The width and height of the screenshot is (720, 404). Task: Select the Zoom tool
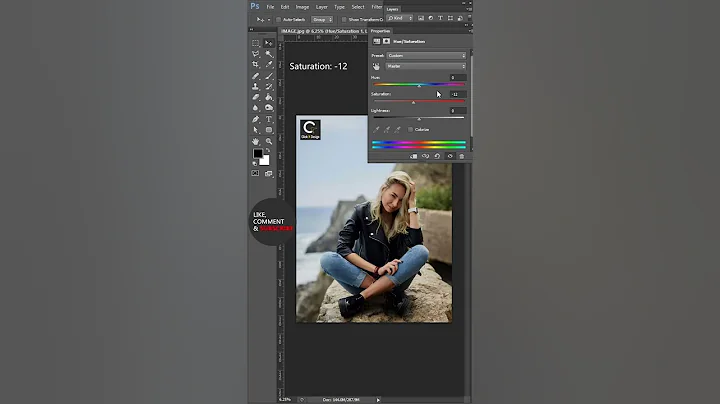(269, 141)
